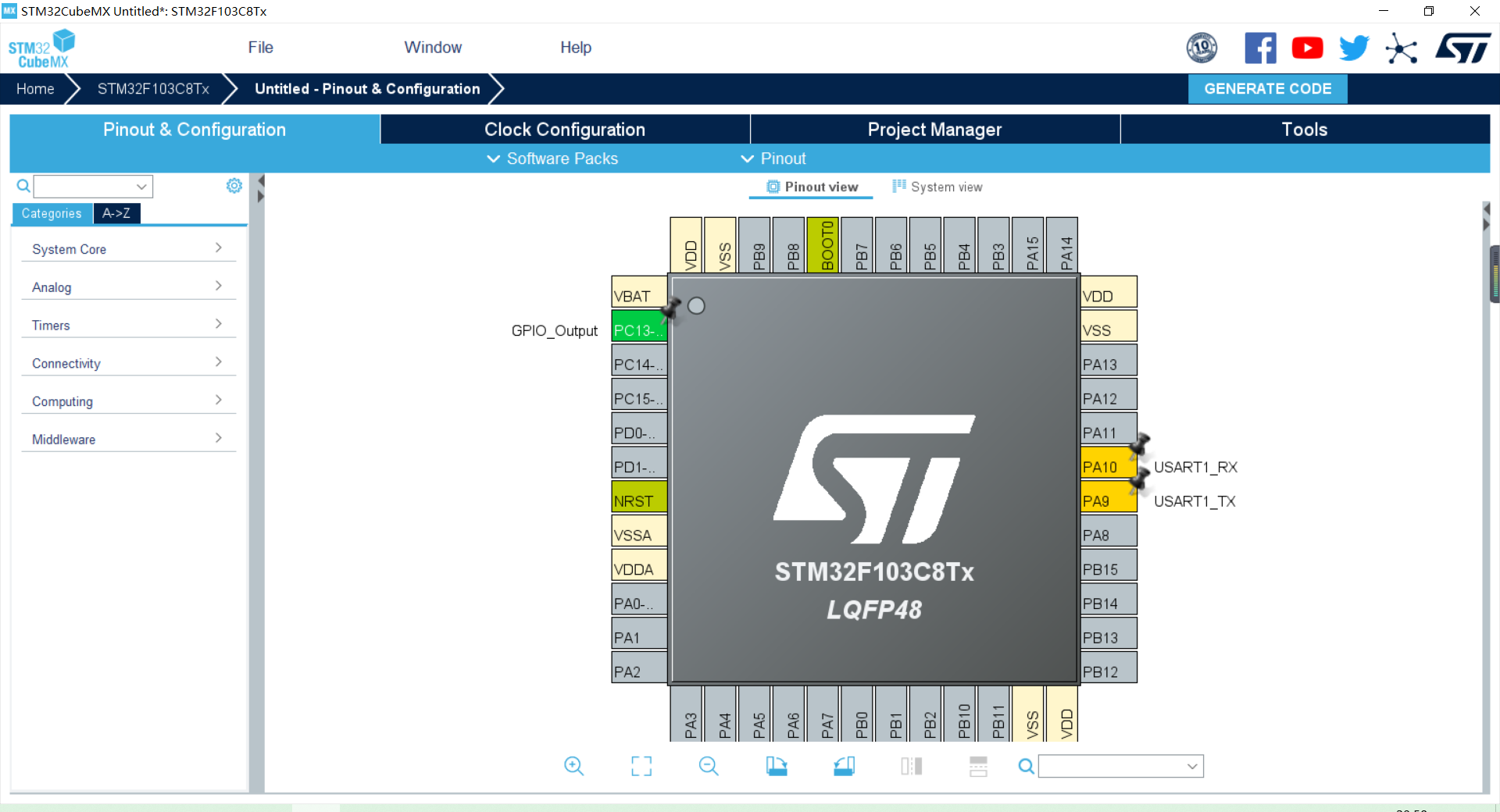Click the zoom out magnifier icon
Viewport: 1500px width, 812px height.
[x=709, y=766]
